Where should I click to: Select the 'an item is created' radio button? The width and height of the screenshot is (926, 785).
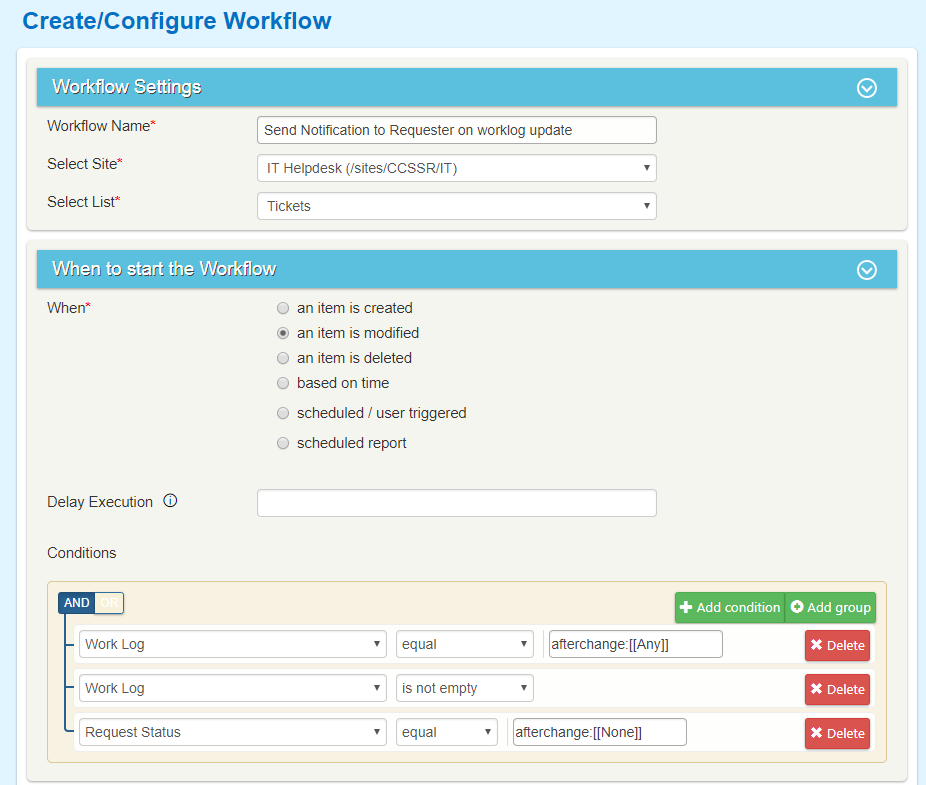pos(283,308)
